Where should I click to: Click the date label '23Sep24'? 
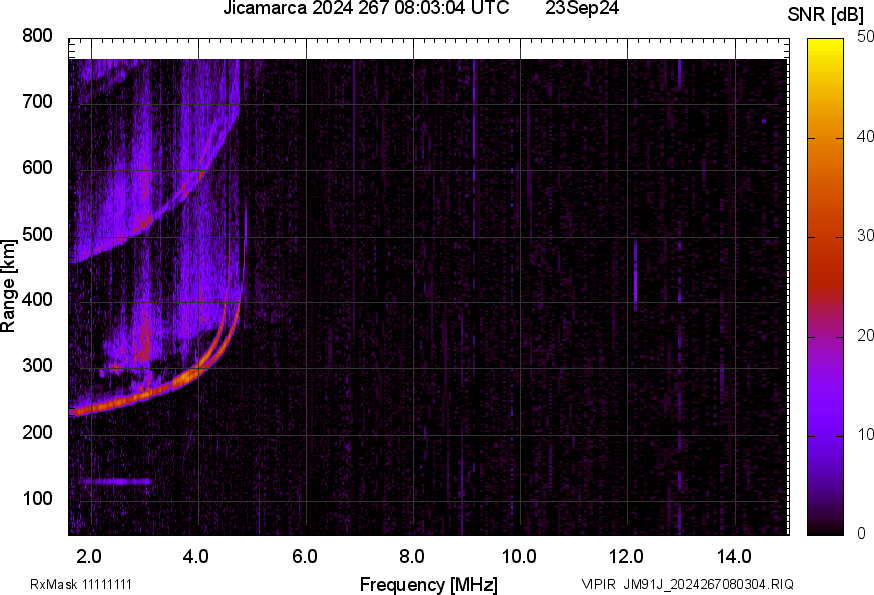(x=582, y=8)
